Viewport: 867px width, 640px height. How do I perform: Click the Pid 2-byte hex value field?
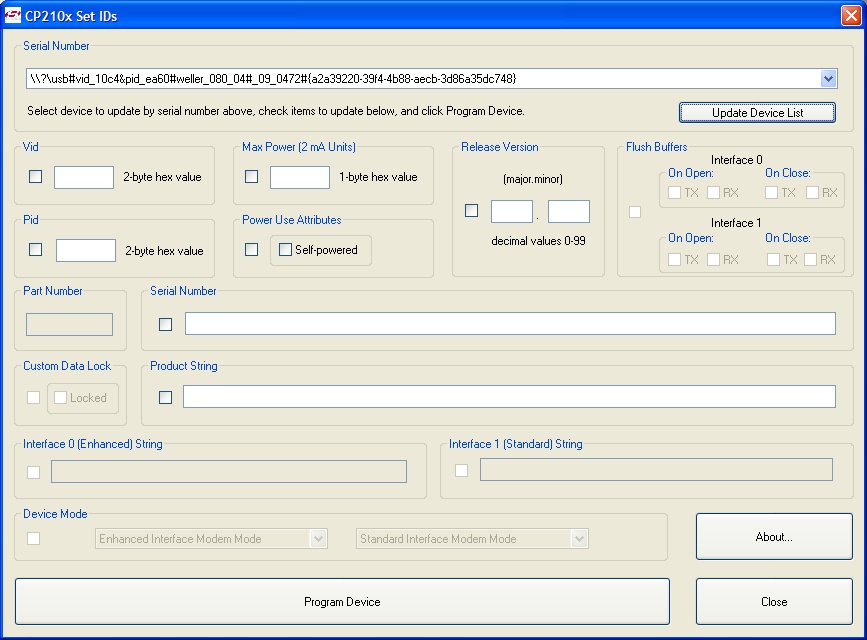click(x=86, y=251)
